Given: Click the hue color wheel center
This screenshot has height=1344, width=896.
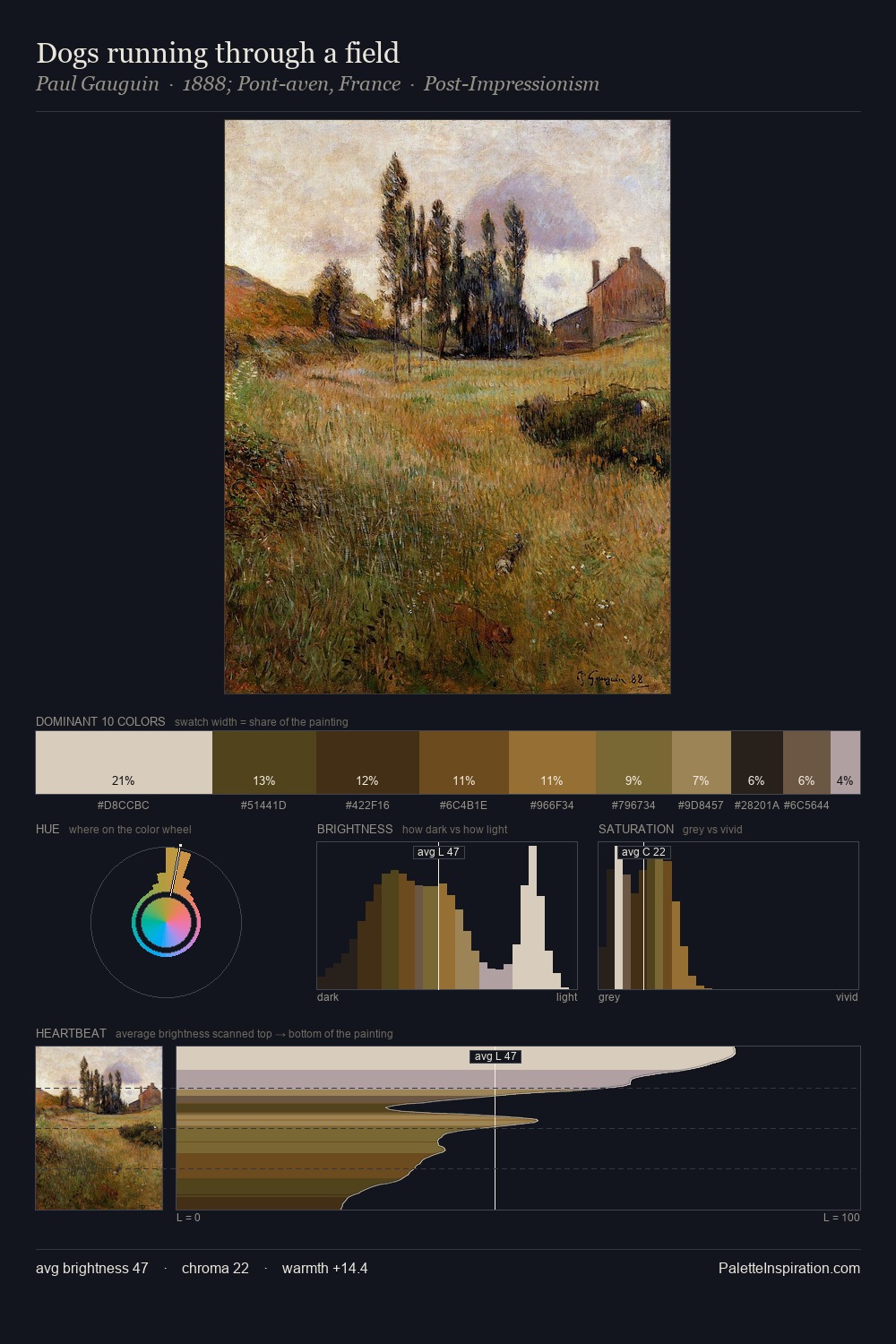Looking at the screenshot, I should (x=166, y=922).
